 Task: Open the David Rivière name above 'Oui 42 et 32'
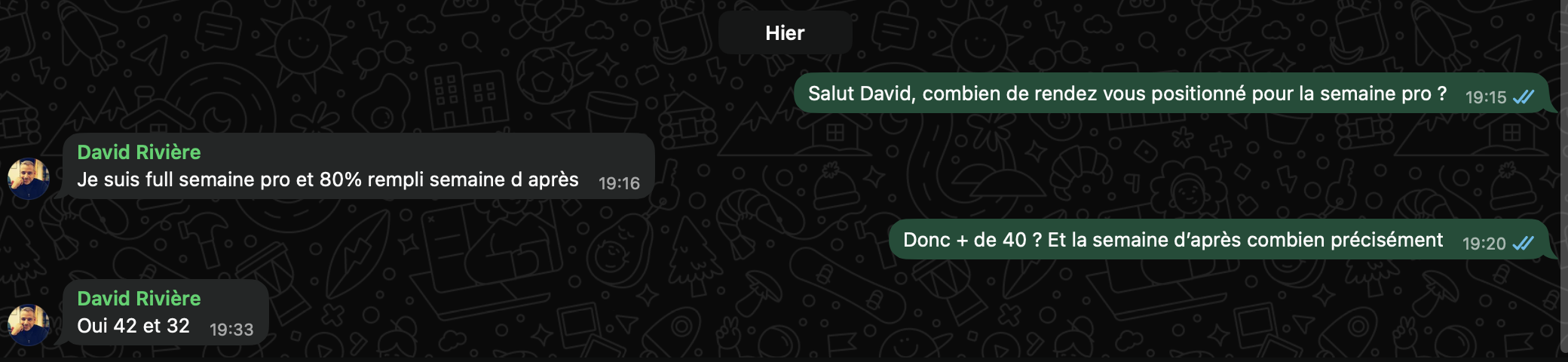tap(139, 299)
